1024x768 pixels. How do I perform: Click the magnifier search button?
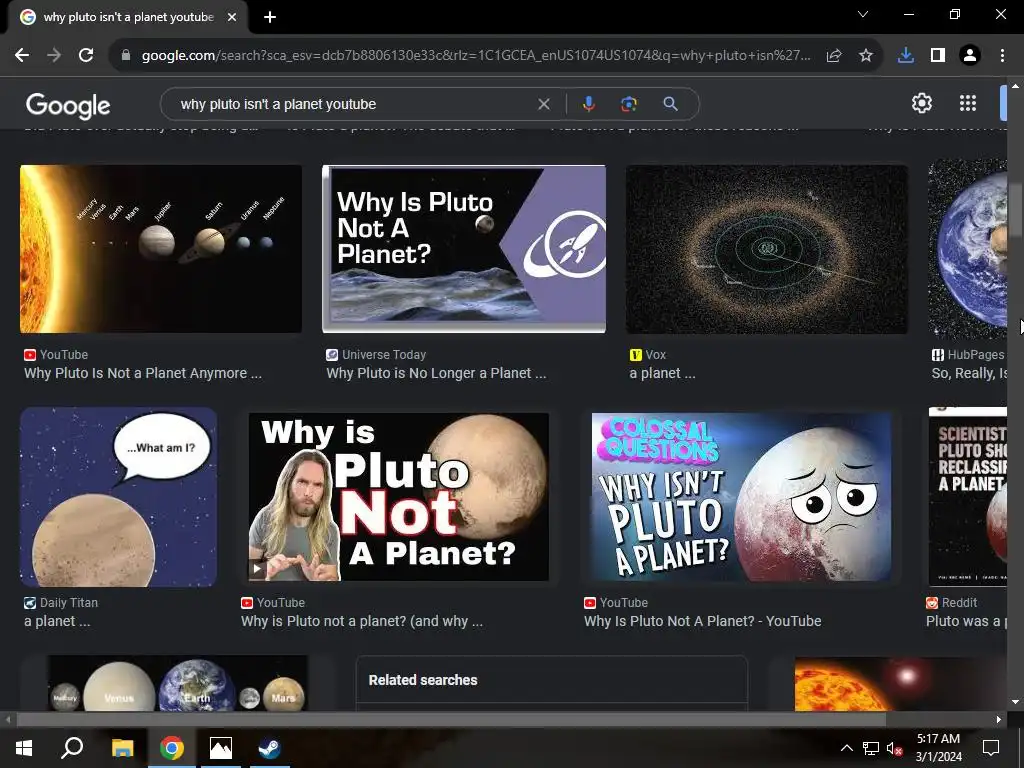click(671, 104)
